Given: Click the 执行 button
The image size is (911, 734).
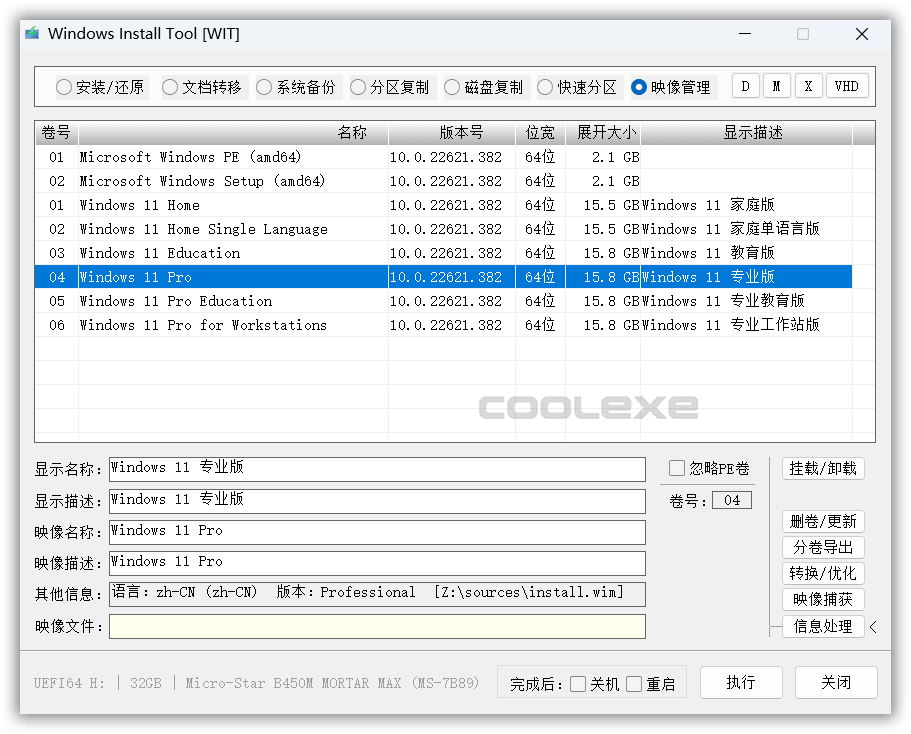Looking at the screenshot, I should pos(741,682).
